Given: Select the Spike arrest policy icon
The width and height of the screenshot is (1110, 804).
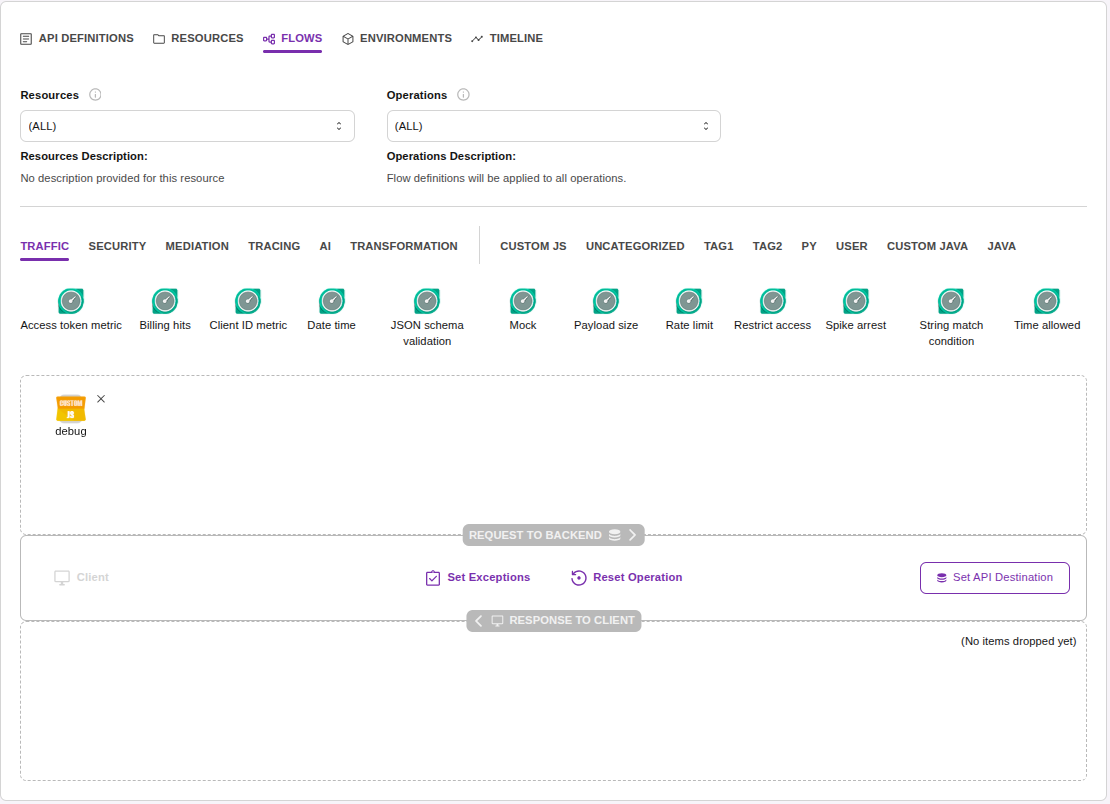Looking at the screenshot, I should (856, 301).
